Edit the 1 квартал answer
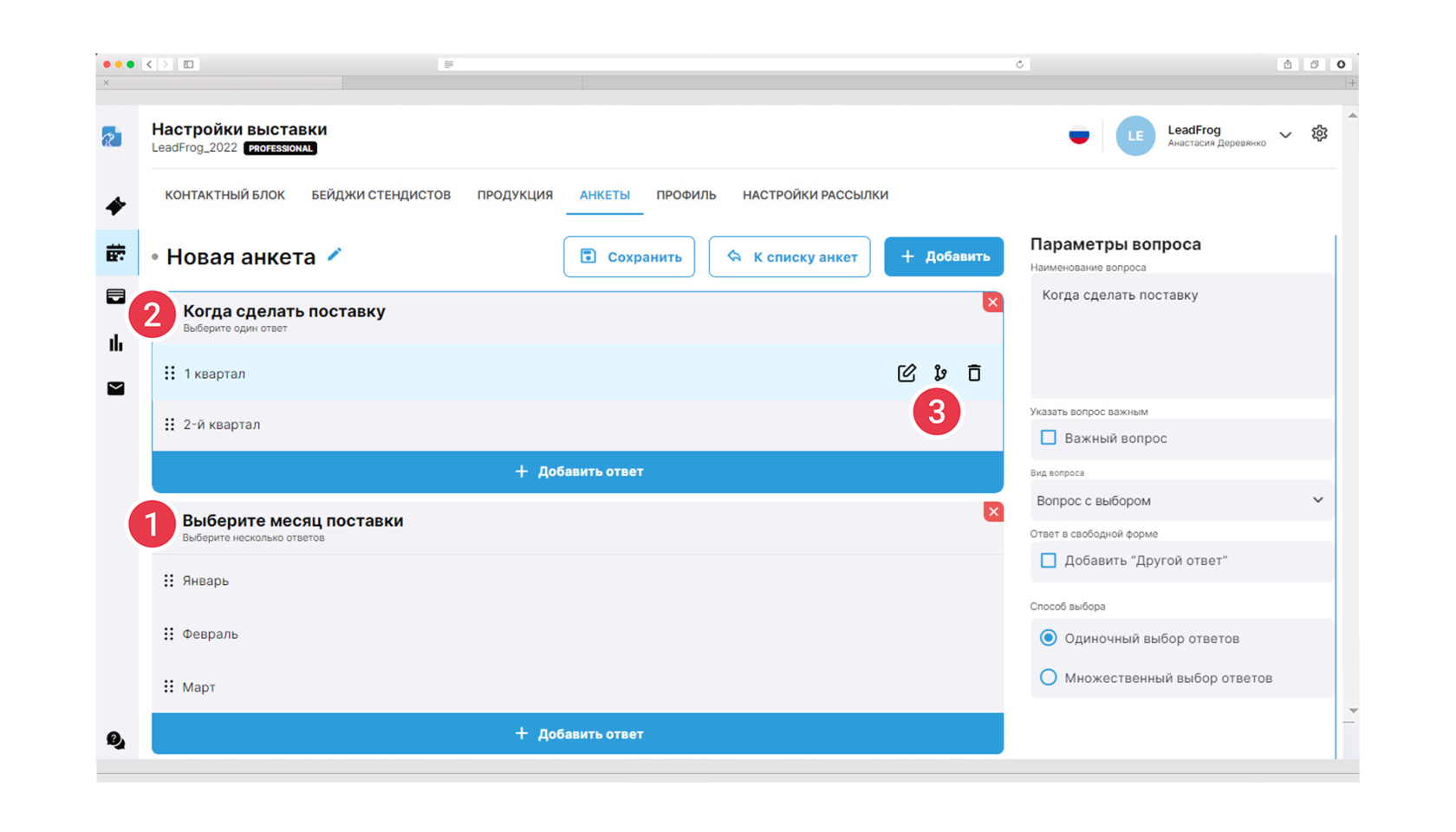Screen dimensions: 1456x832 [907, 373]
